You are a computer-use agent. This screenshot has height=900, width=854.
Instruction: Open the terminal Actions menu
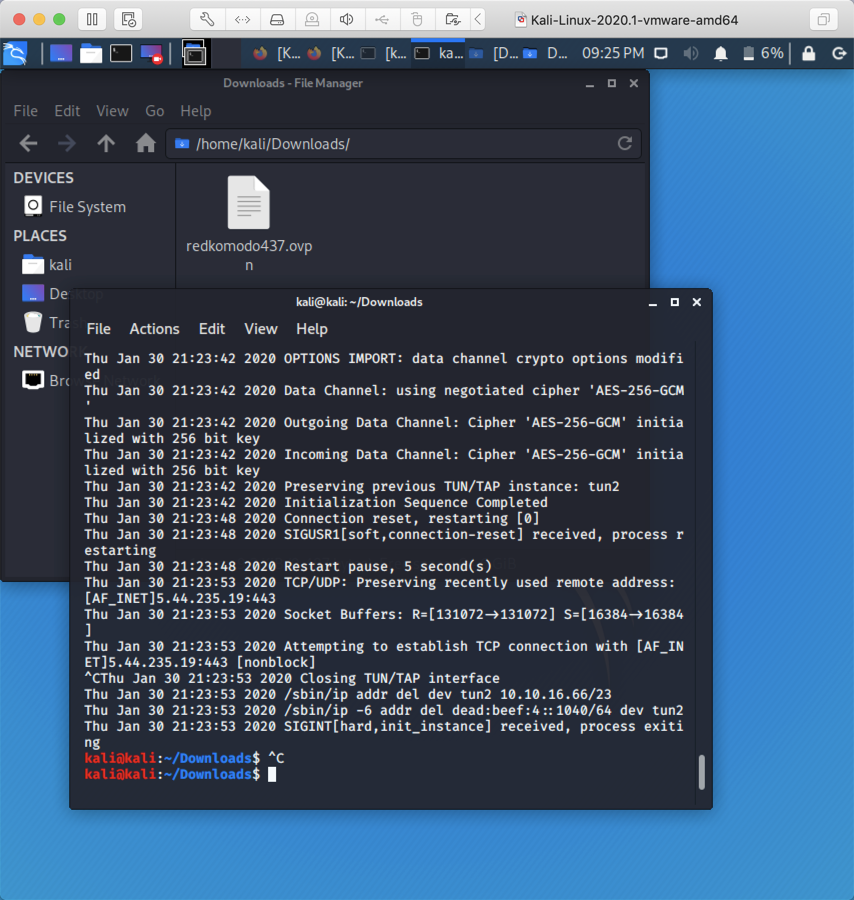(154, 329)
